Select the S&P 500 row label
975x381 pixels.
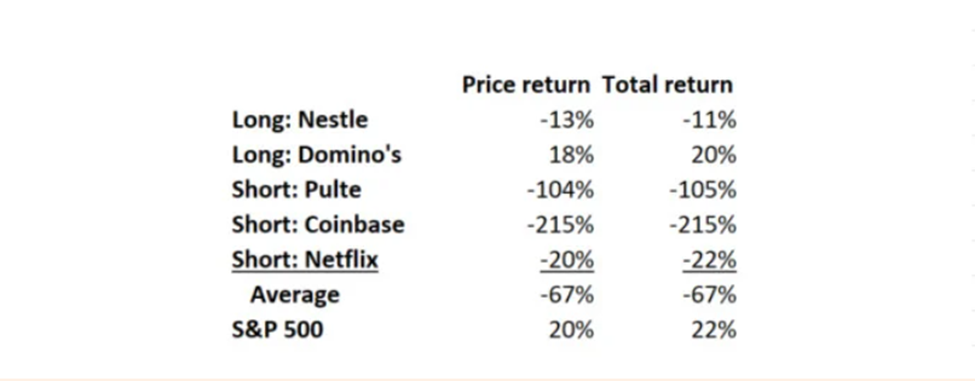(x=277, y=329)
